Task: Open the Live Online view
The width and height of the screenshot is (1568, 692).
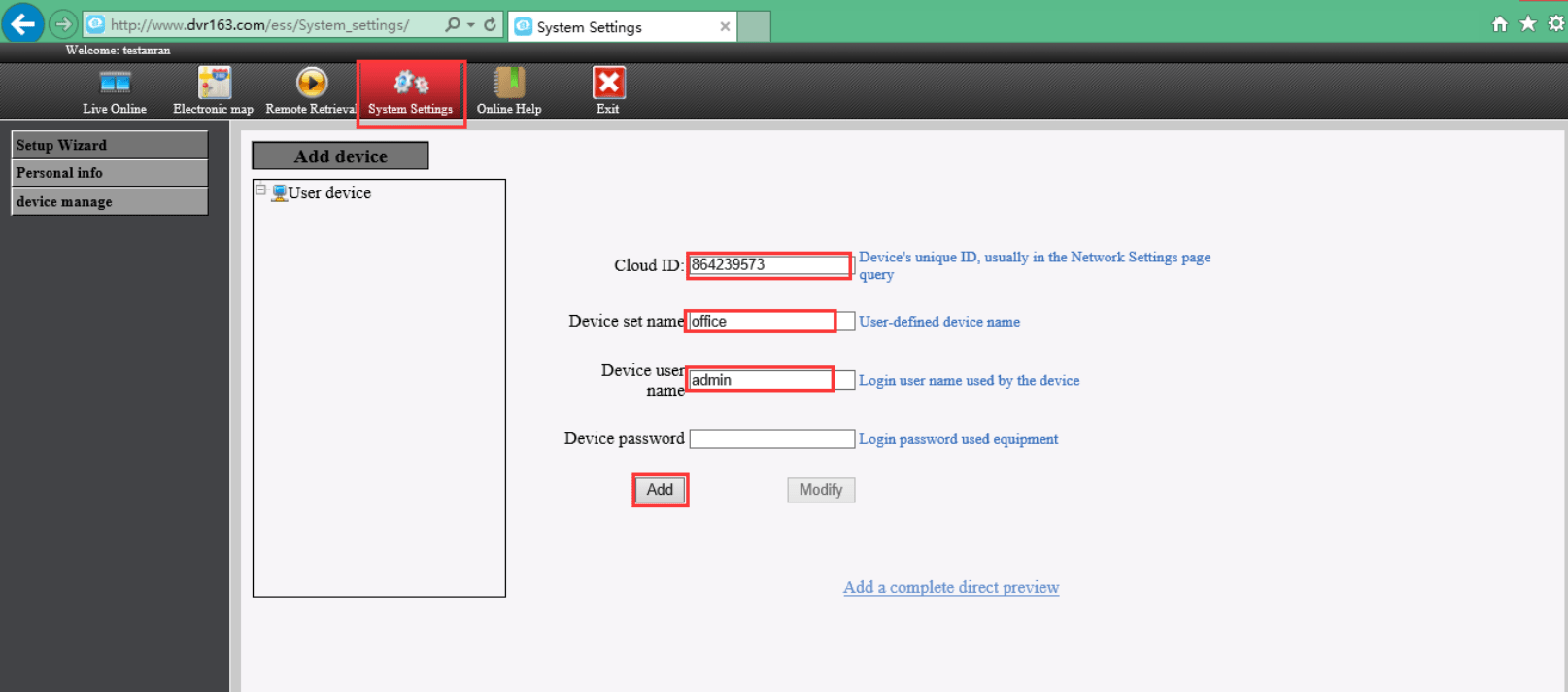Action: tap(115, 85)
